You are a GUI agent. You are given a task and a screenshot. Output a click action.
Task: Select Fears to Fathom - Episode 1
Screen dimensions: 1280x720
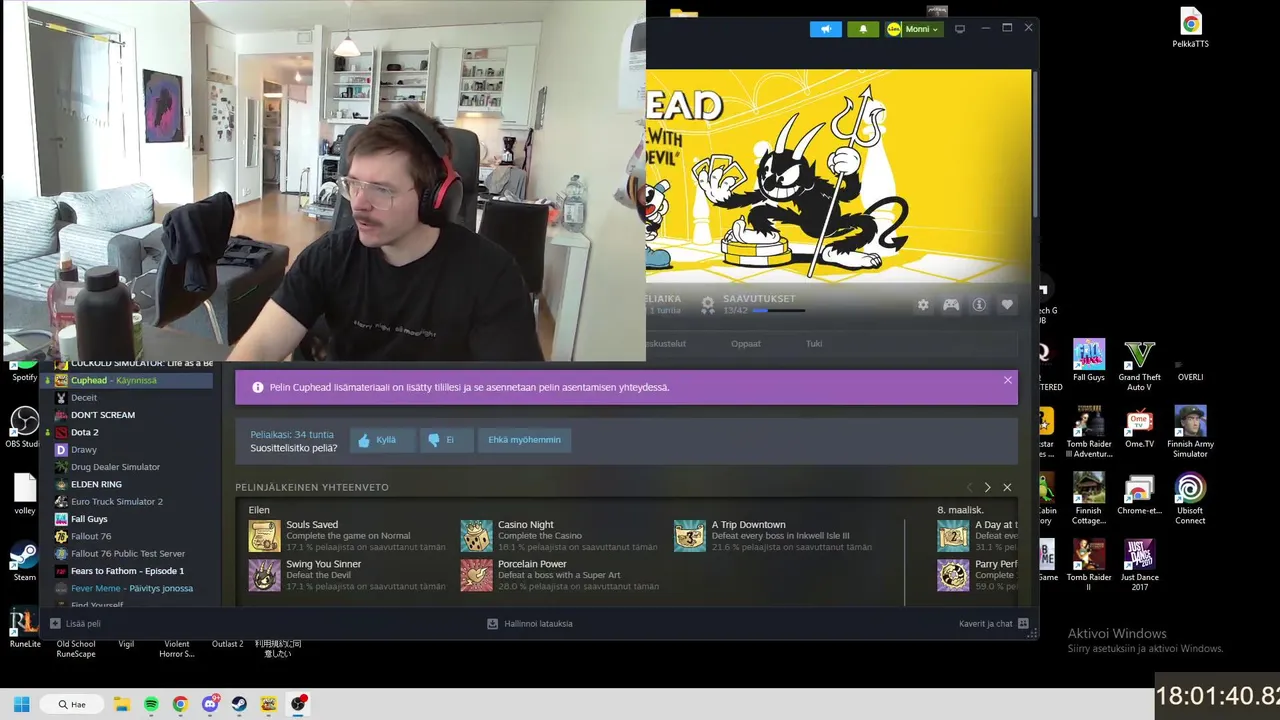[126, 571]
